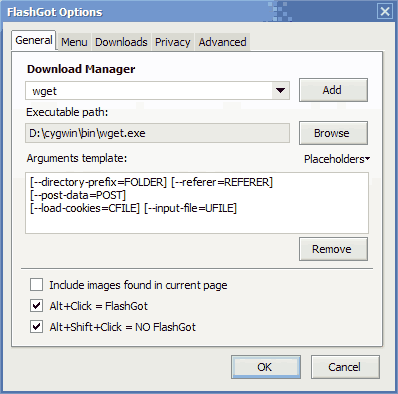Open the Menu tab
The height and width of the screenshot is (394, 398).
coord(74,42)
